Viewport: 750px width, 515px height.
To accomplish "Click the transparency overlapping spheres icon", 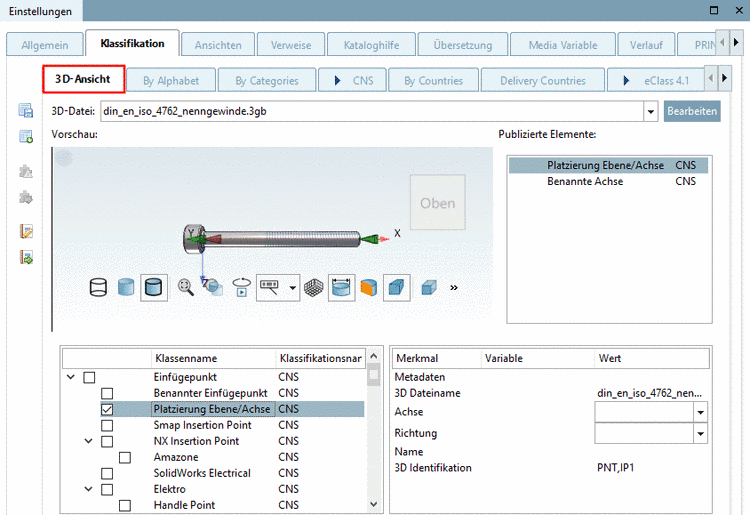I will coord(213,287).
